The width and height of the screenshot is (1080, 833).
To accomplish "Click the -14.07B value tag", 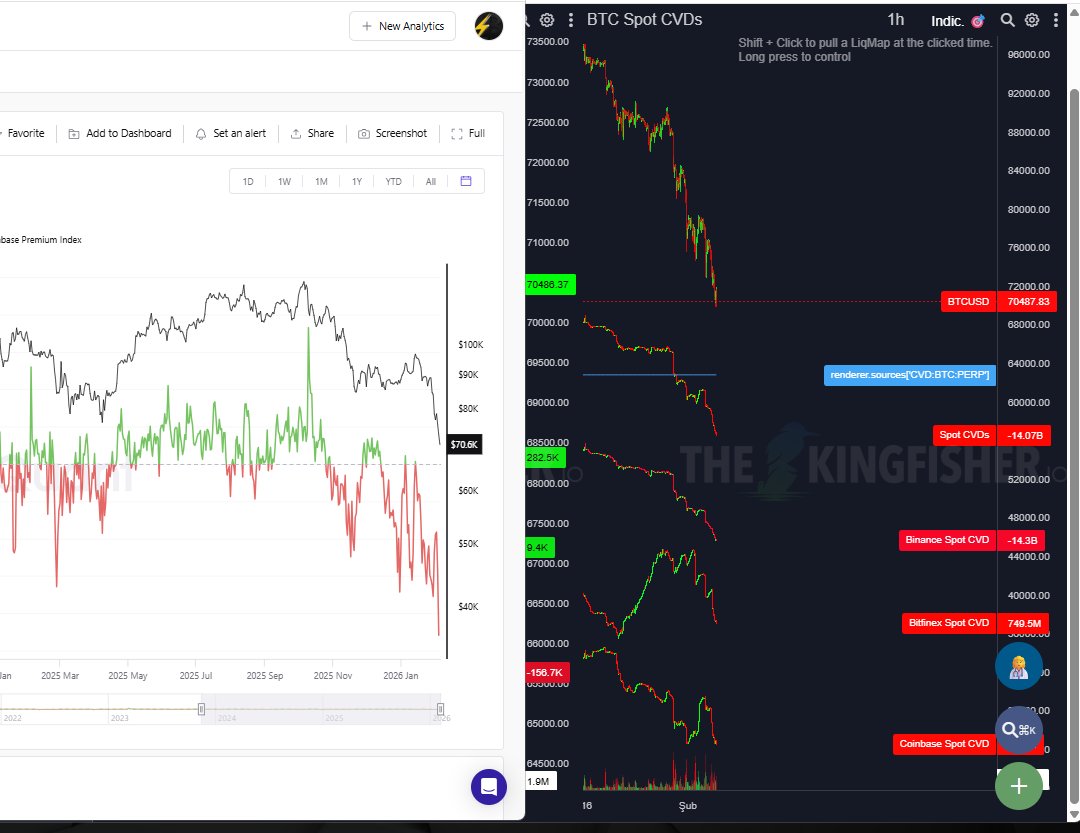I will (x=1024, y=435).
